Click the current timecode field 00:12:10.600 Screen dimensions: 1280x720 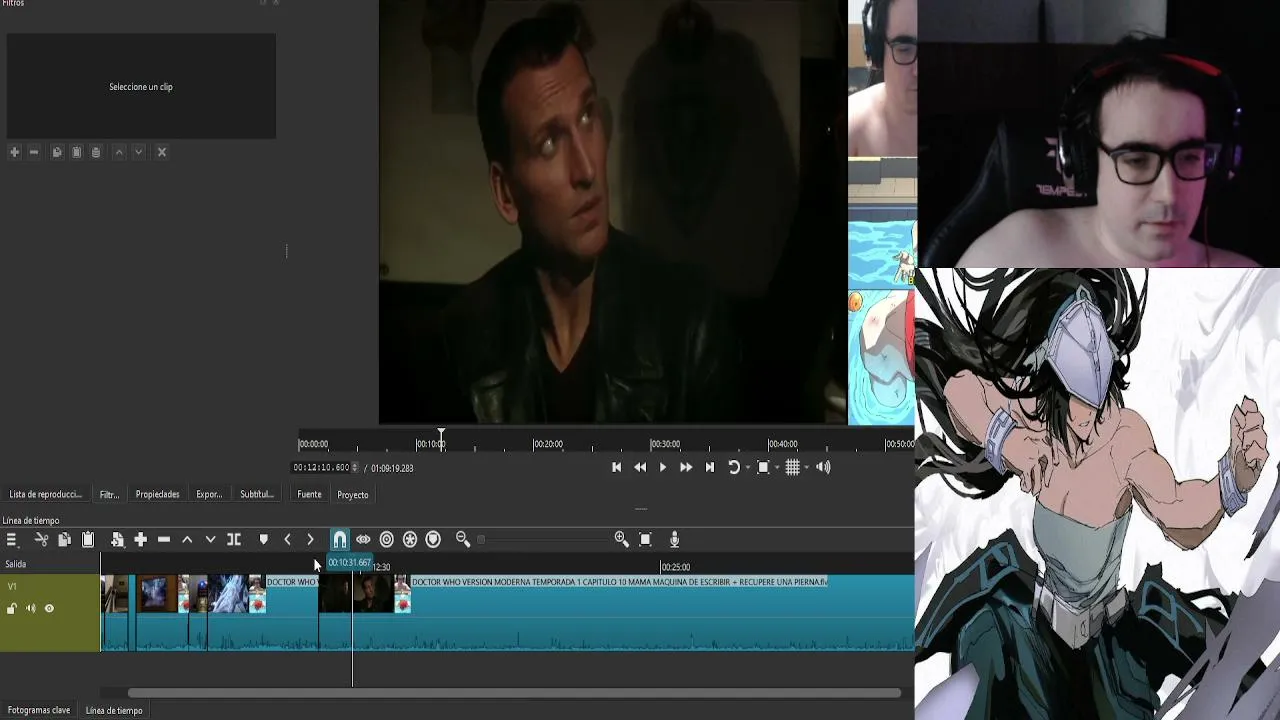click(x=321, y=468)
